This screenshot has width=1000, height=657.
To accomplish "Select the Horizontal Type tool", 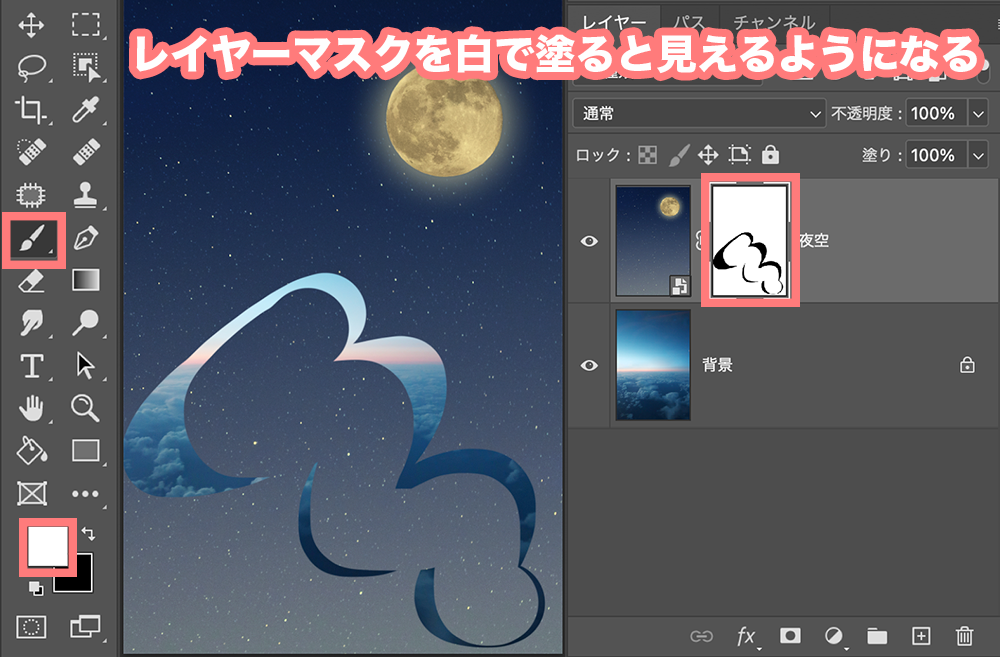I will click(31, 366).
